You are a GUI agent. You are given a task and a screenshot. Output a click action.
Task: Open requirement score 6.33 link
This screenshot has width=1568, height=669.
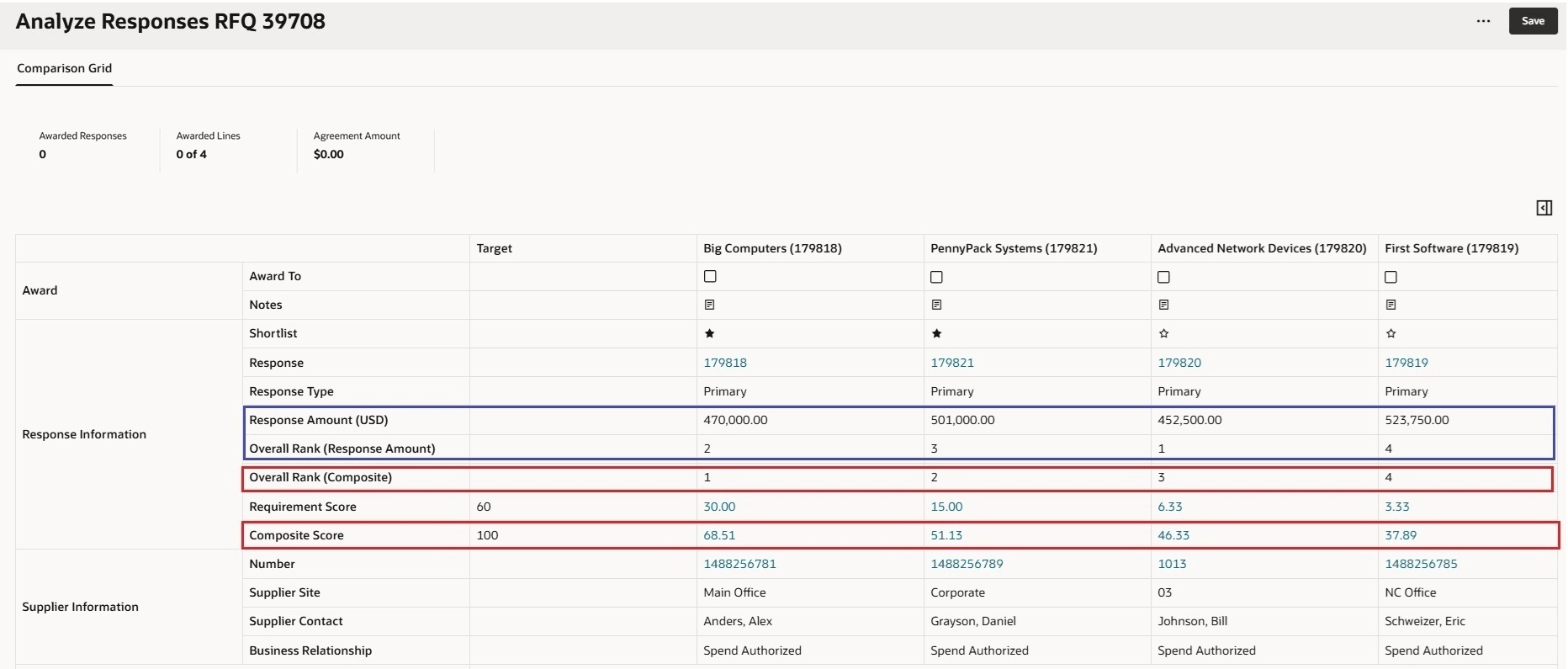pos(1170,507)
